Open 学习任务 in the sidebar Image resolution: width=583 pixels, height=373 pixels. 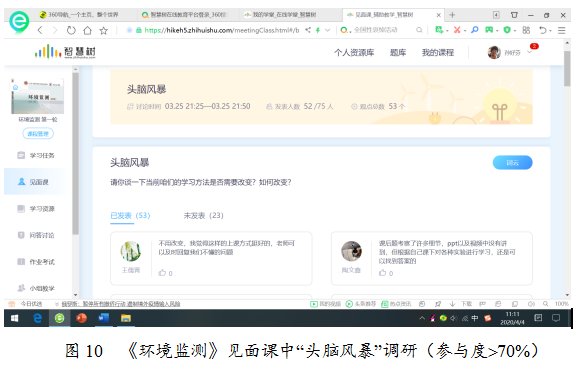(x=36, y=155)
